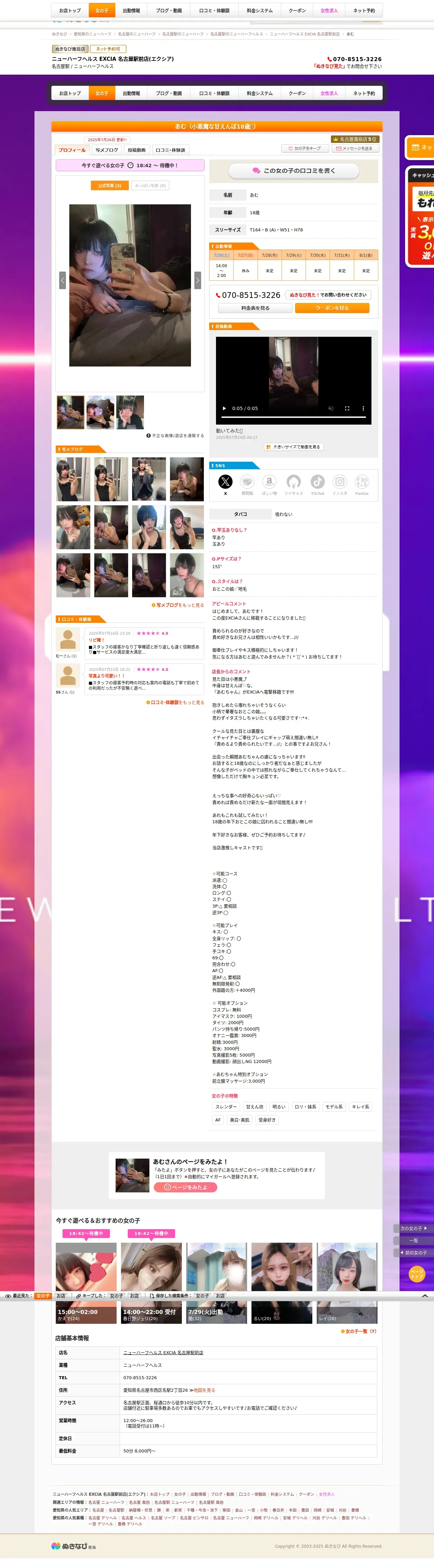Open the ツイキャス SNS icon

[293, 481]
